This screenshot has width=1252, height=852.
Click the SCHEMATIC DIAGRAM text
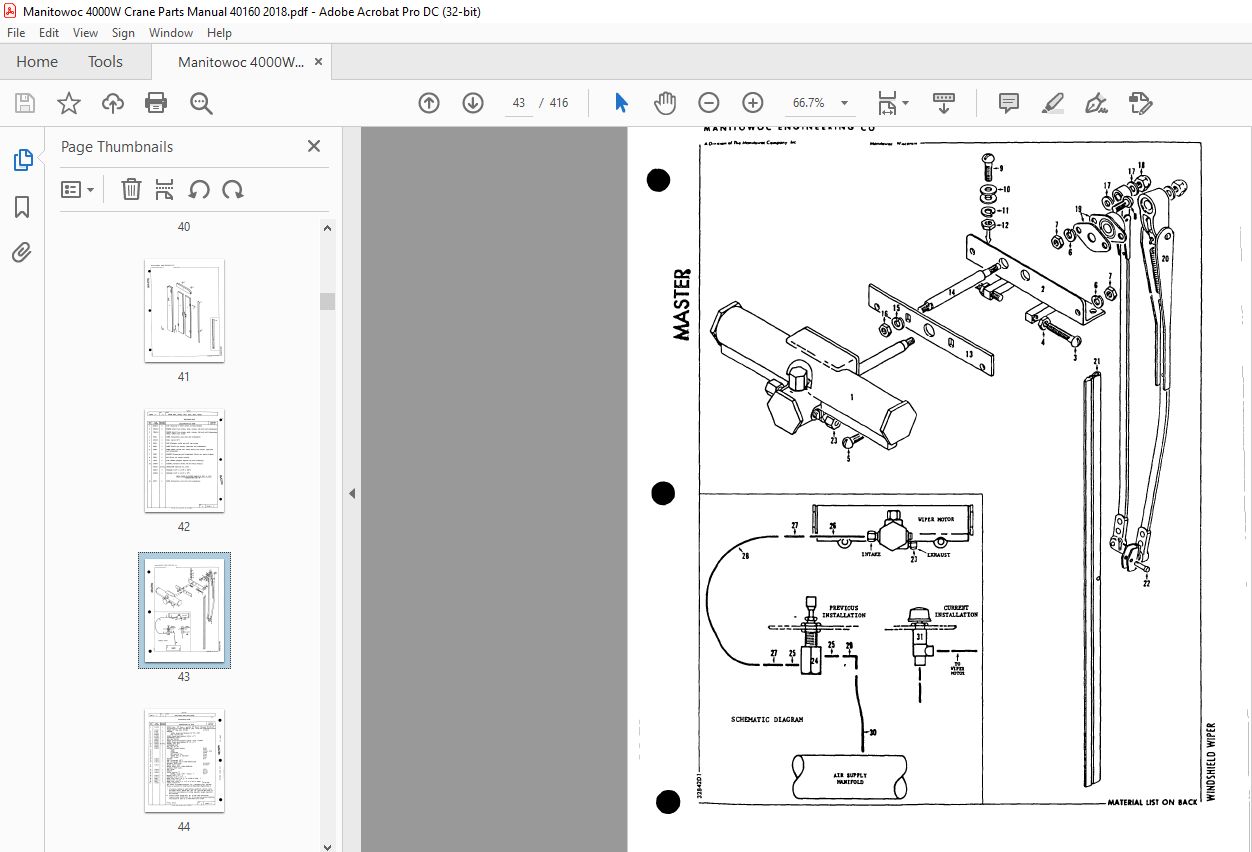coord(767,719)
